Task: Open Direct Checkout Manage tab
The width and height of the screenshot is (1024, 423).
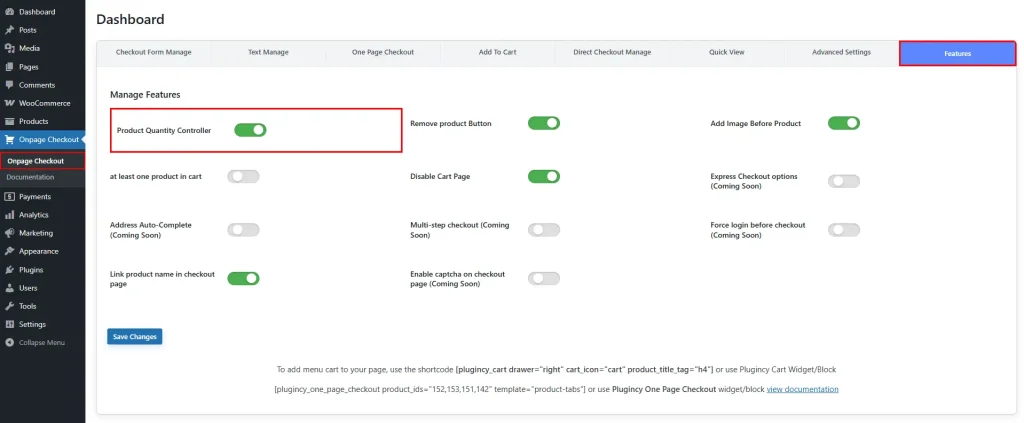Action: (612, 52)
